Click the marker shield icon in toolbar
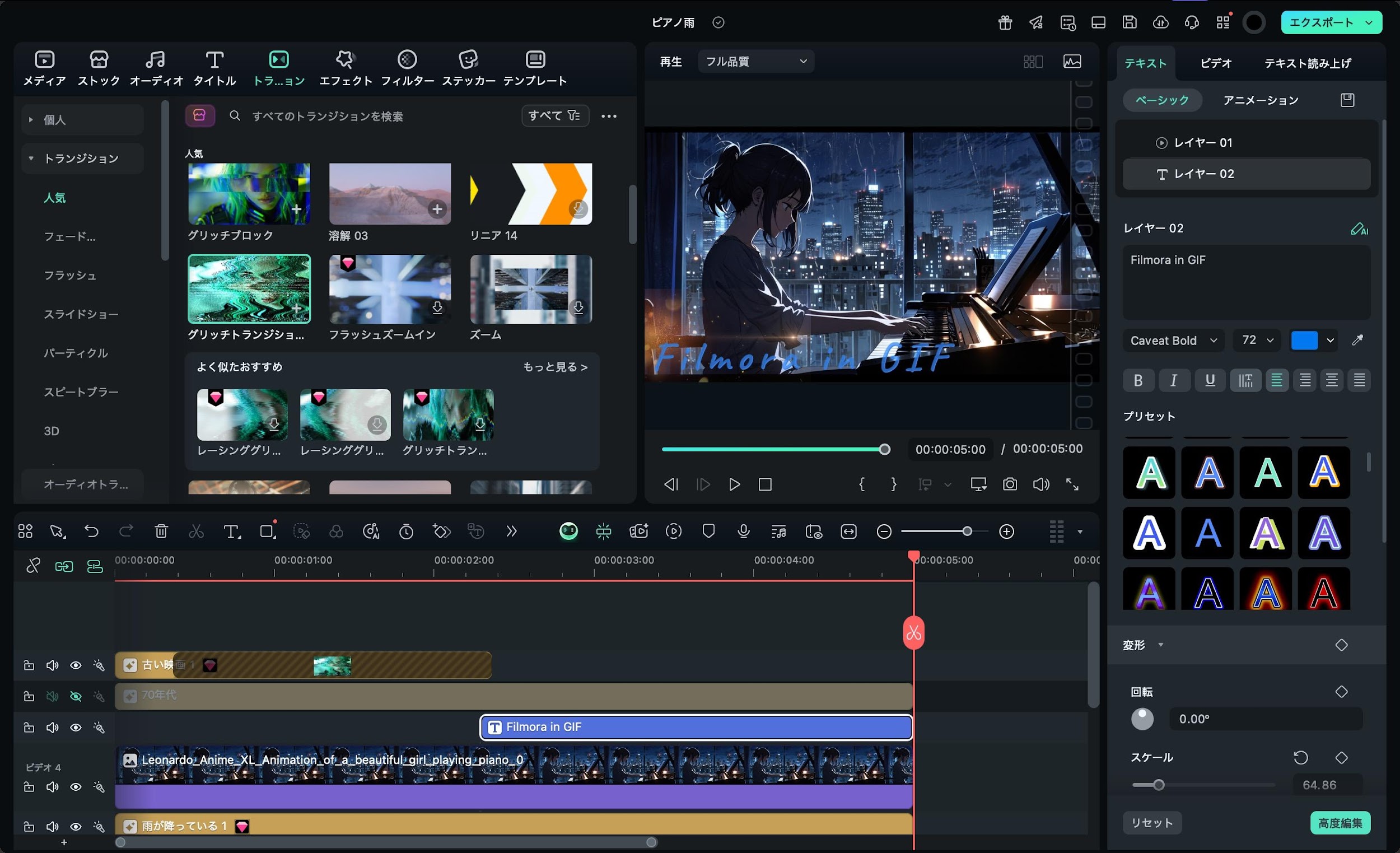The image size is (1400, 853). click(x=708, y=532)
